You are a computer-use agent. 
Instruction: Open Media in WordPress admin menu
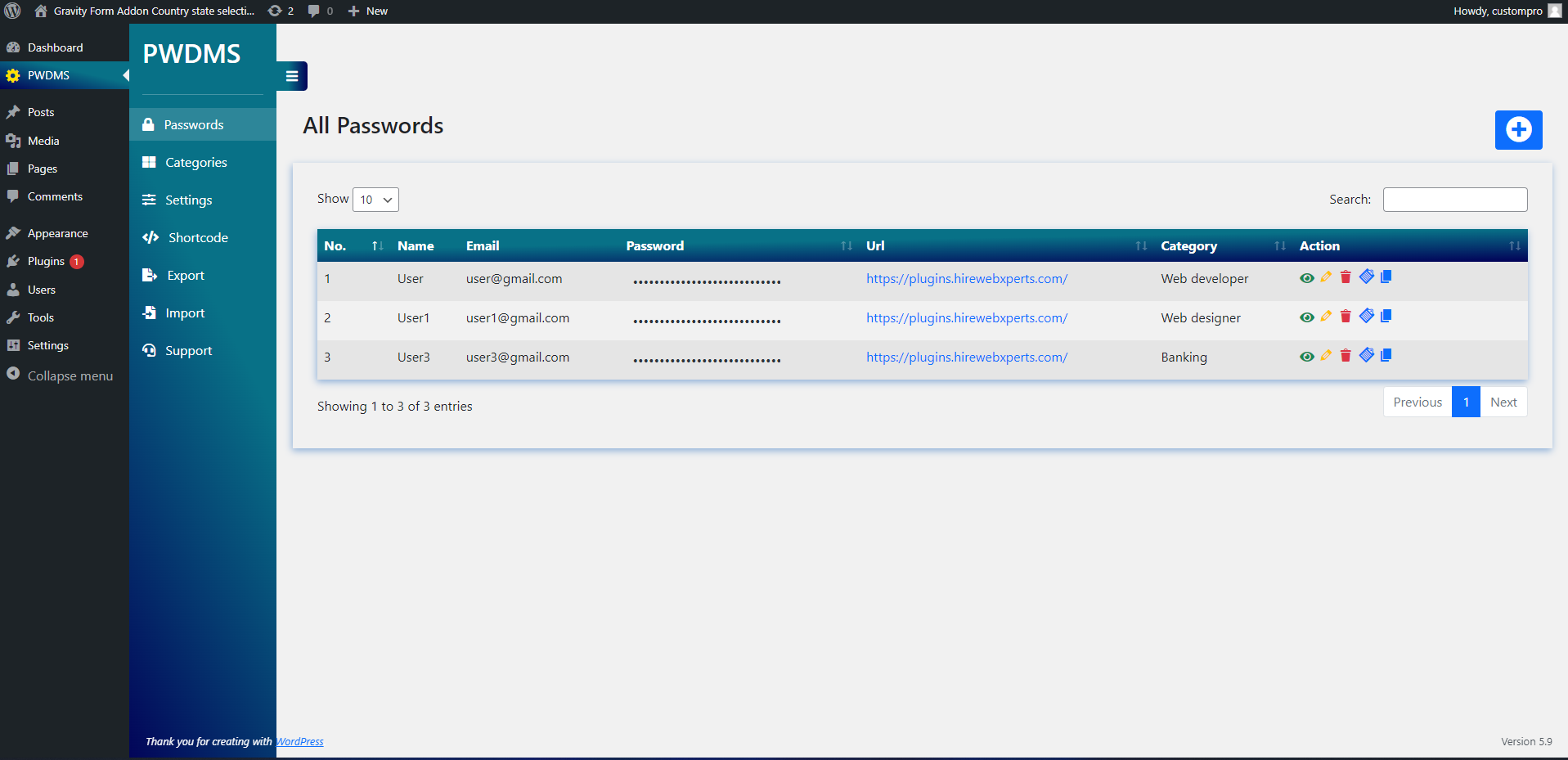[x=65, y=141]
